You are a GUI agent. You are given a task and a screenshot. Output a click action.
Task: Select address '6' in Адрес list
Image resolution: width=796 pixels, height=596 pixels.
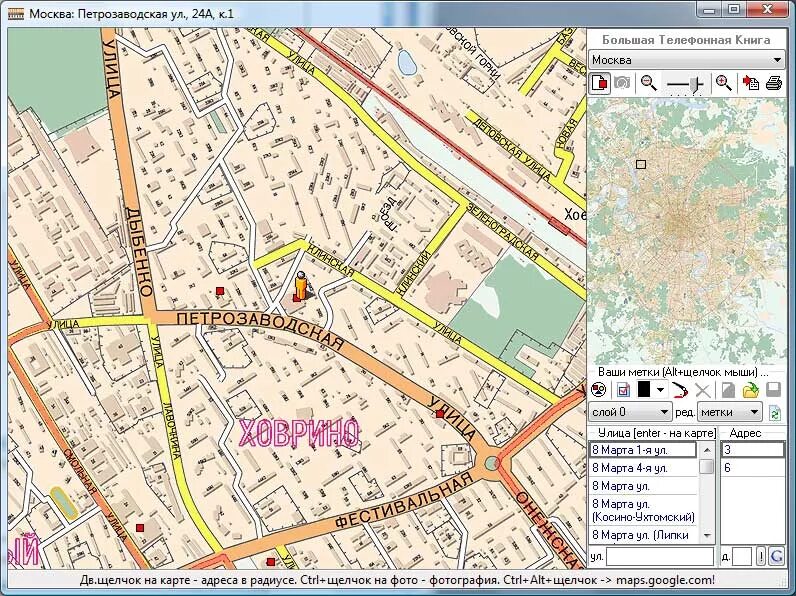(752, 468)
